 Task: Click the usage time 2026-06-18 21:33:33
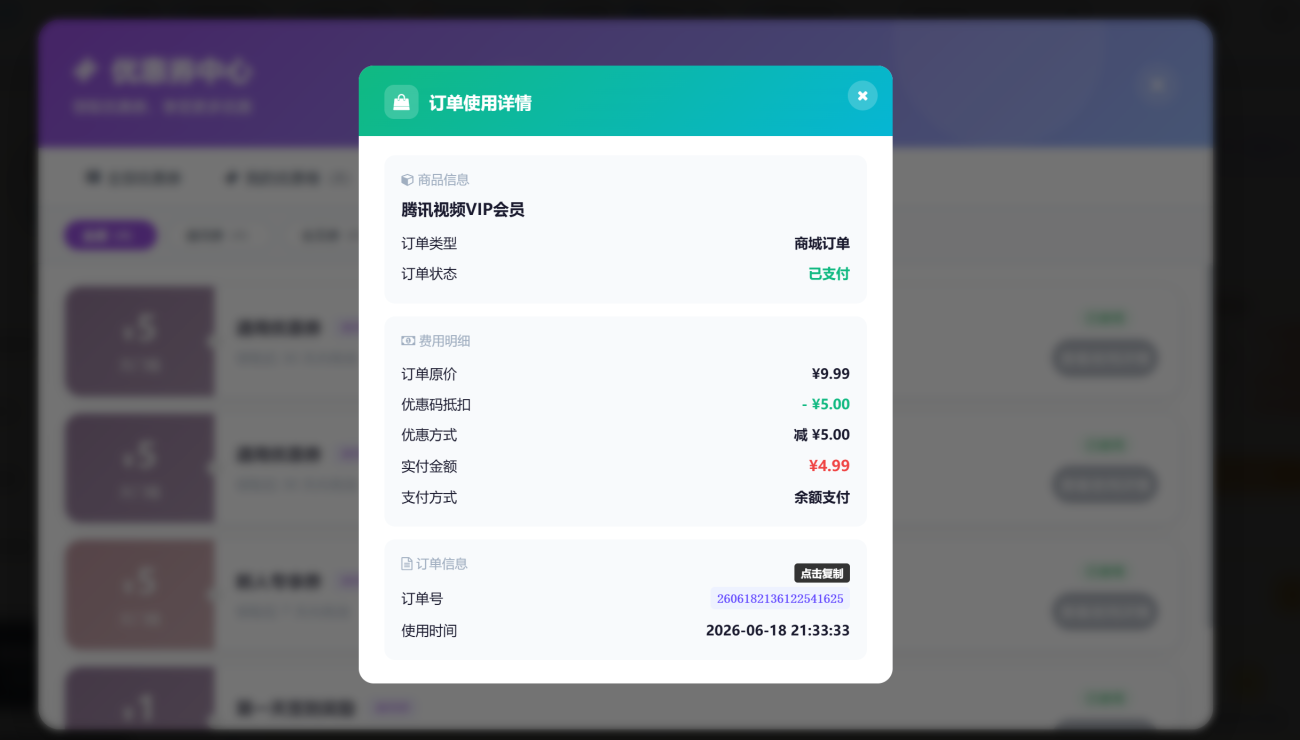(x=778, y=631)
